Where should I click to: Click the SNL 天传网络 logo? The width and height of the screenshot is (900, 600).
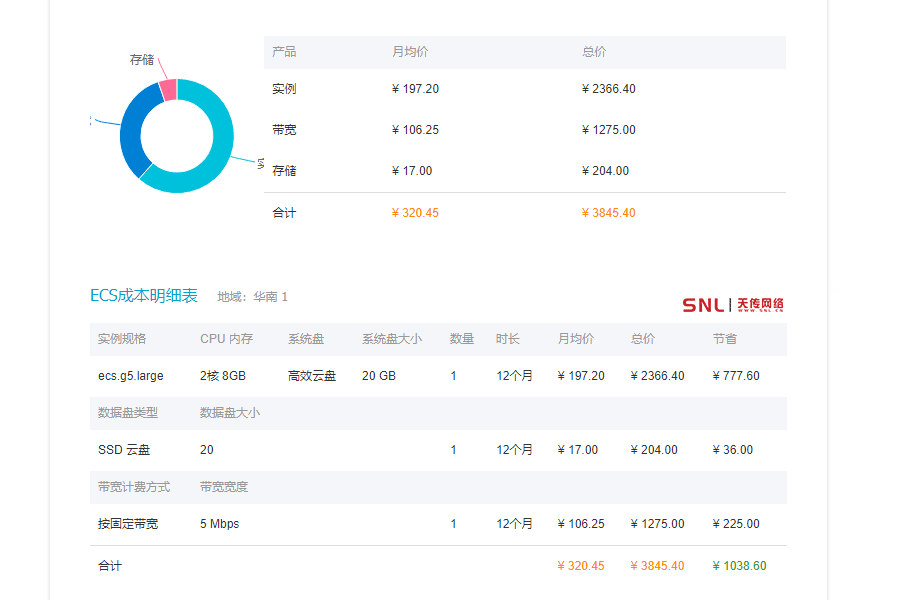coord(733,304)
